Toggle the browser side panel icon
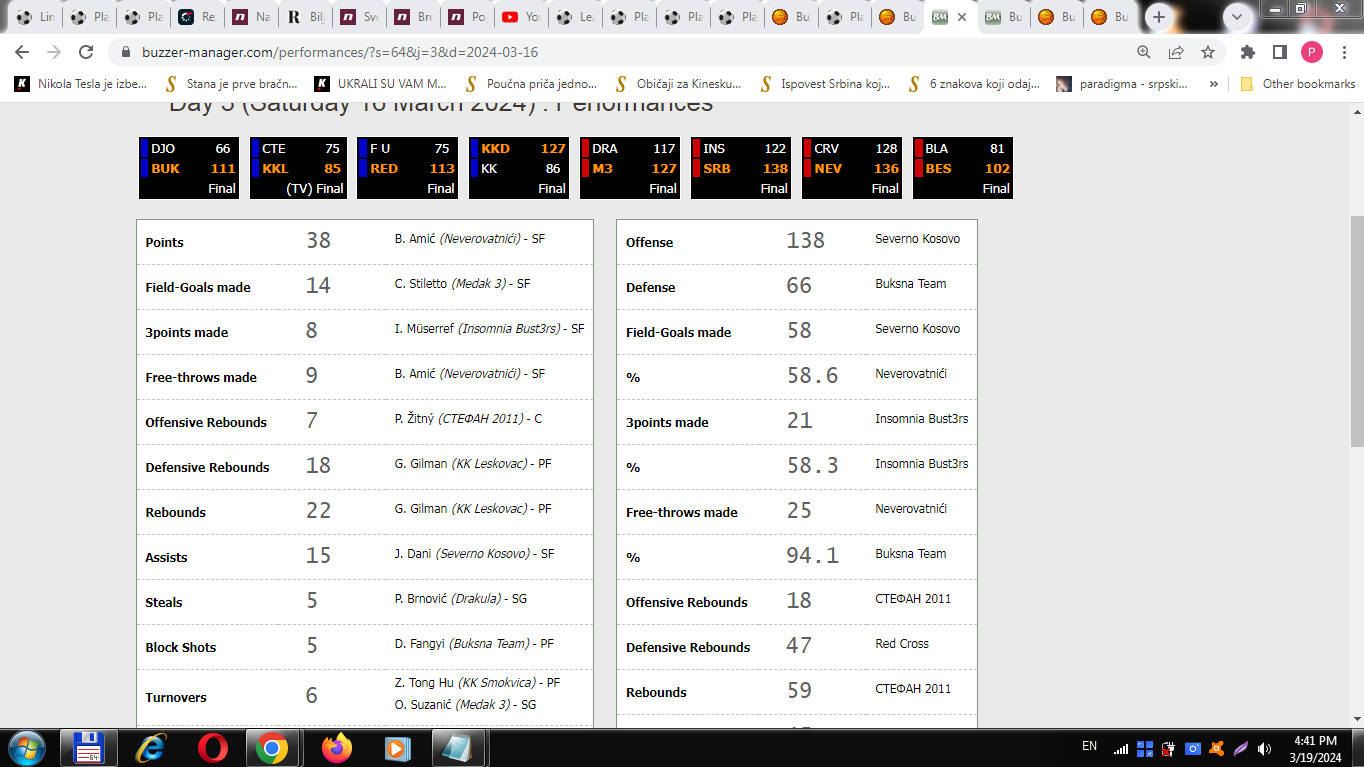1364x767 pixels. pyautogui.click(x=1279, y=52)
